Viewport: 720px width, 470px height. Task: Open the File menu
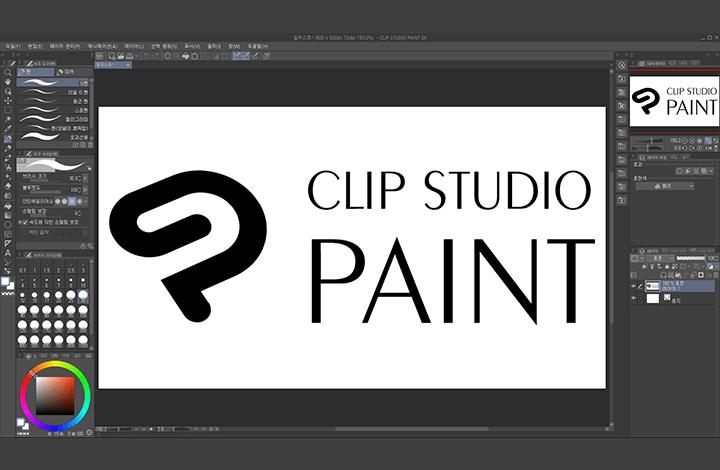coord(12,46)
